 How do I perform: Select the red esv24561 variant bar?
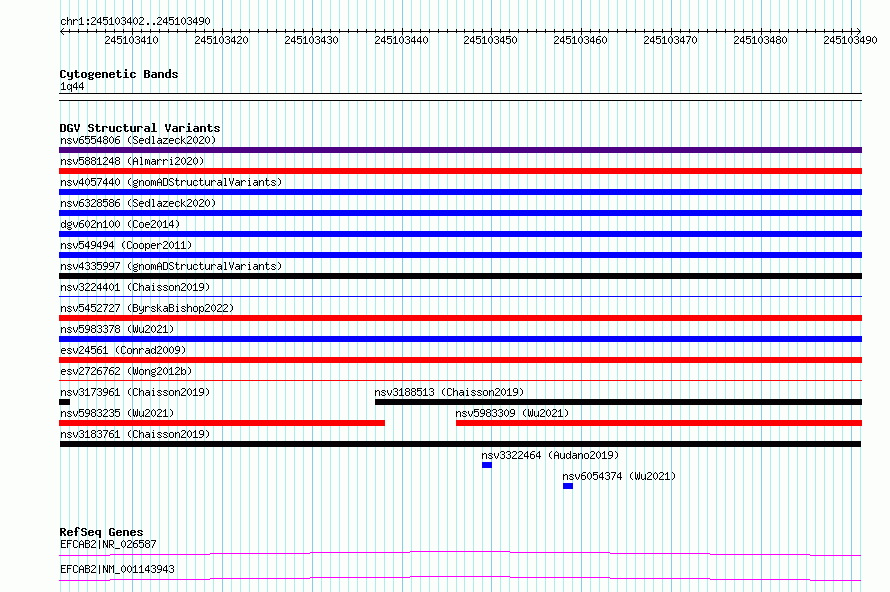pyautogui.click(x=460, y=360)
